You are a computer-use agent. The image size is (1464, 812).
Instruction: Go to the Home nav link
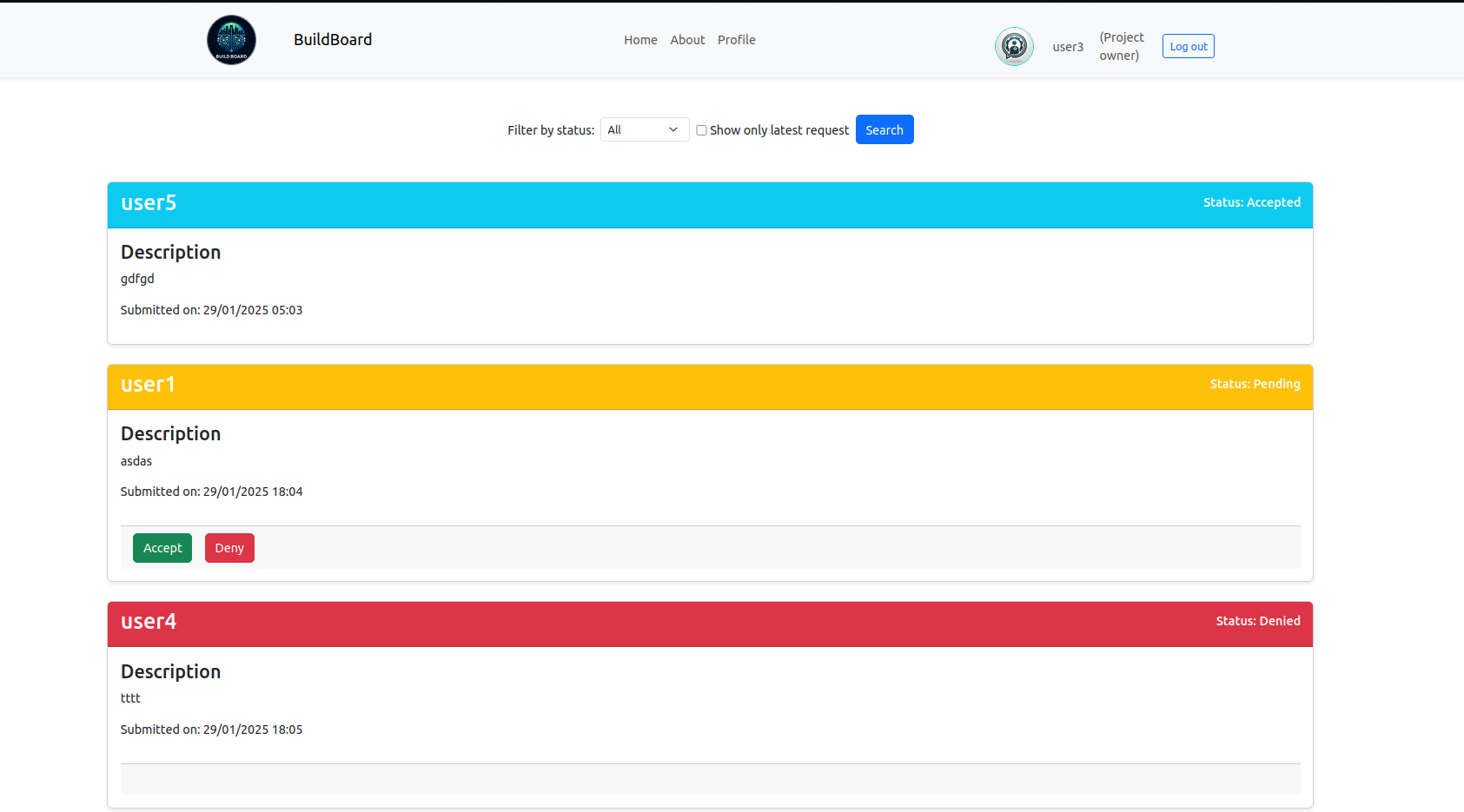click(x=640, y=40)
